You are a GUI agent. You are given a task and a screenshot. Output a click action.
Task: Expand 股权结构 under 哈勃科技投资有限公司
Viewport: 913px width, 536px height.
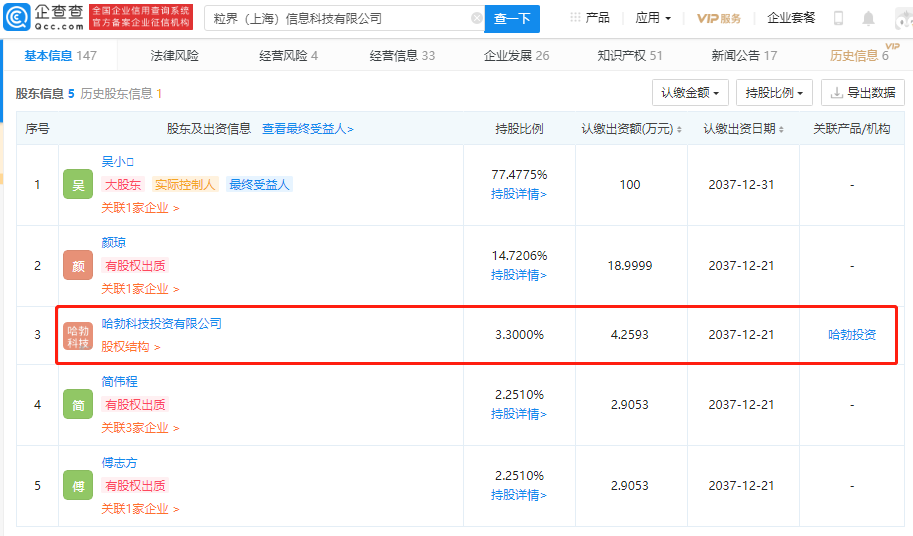(x=131, y=347)
